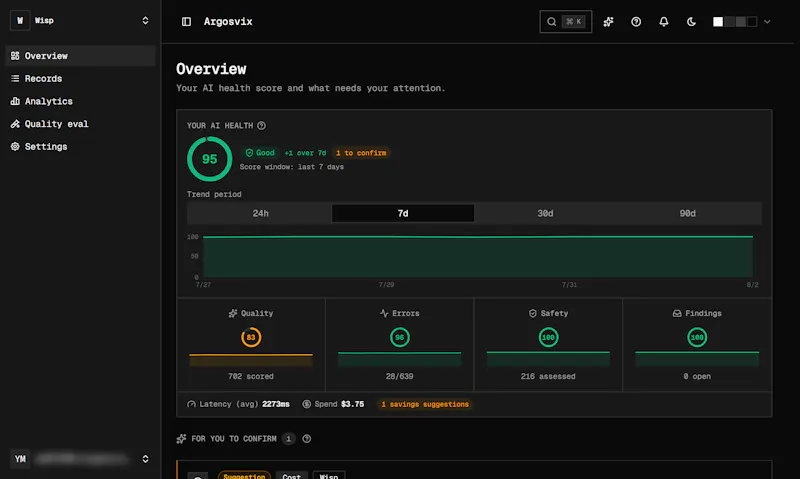800x479 pixels.
Task: Open help via question mark icon in header
Action: pyautogui.click(x=636, y=21)
